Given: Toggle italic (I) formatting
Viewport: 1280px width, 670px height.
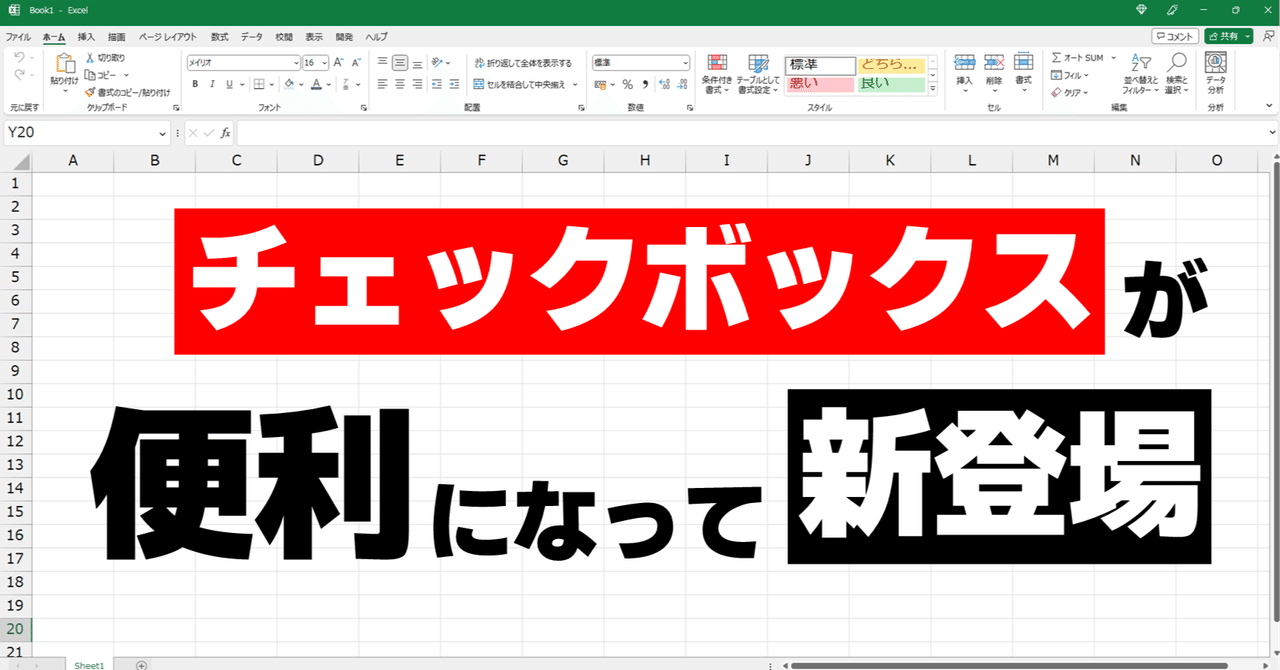Looking at the screenshot, I should [212, 83].
